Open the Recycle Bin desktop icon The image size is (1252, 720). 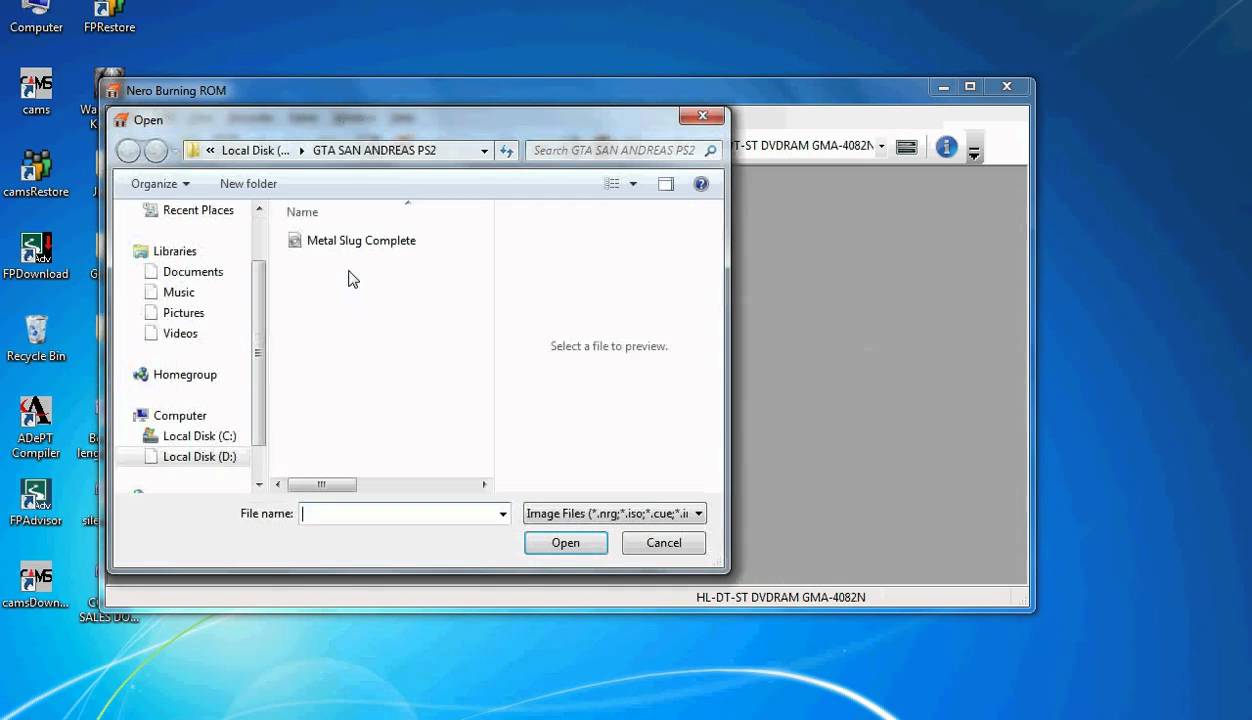36,338
